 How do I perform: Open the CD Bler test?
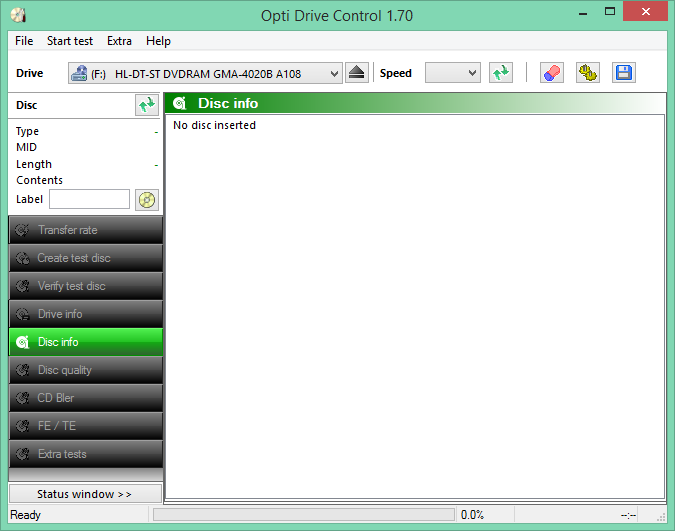tap(86, 398)
